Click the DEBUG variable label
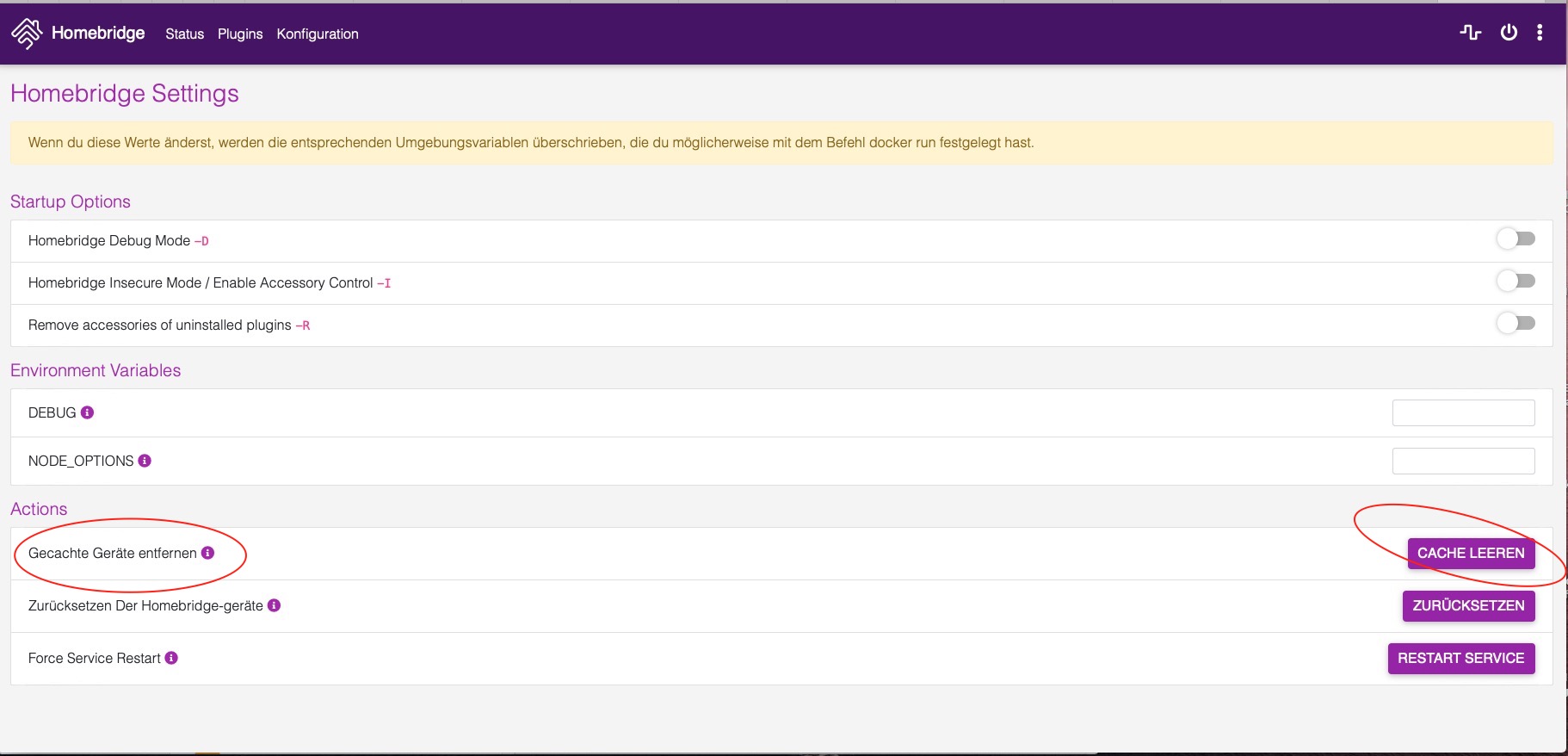Screen dimensions: 1568x756 52,412
